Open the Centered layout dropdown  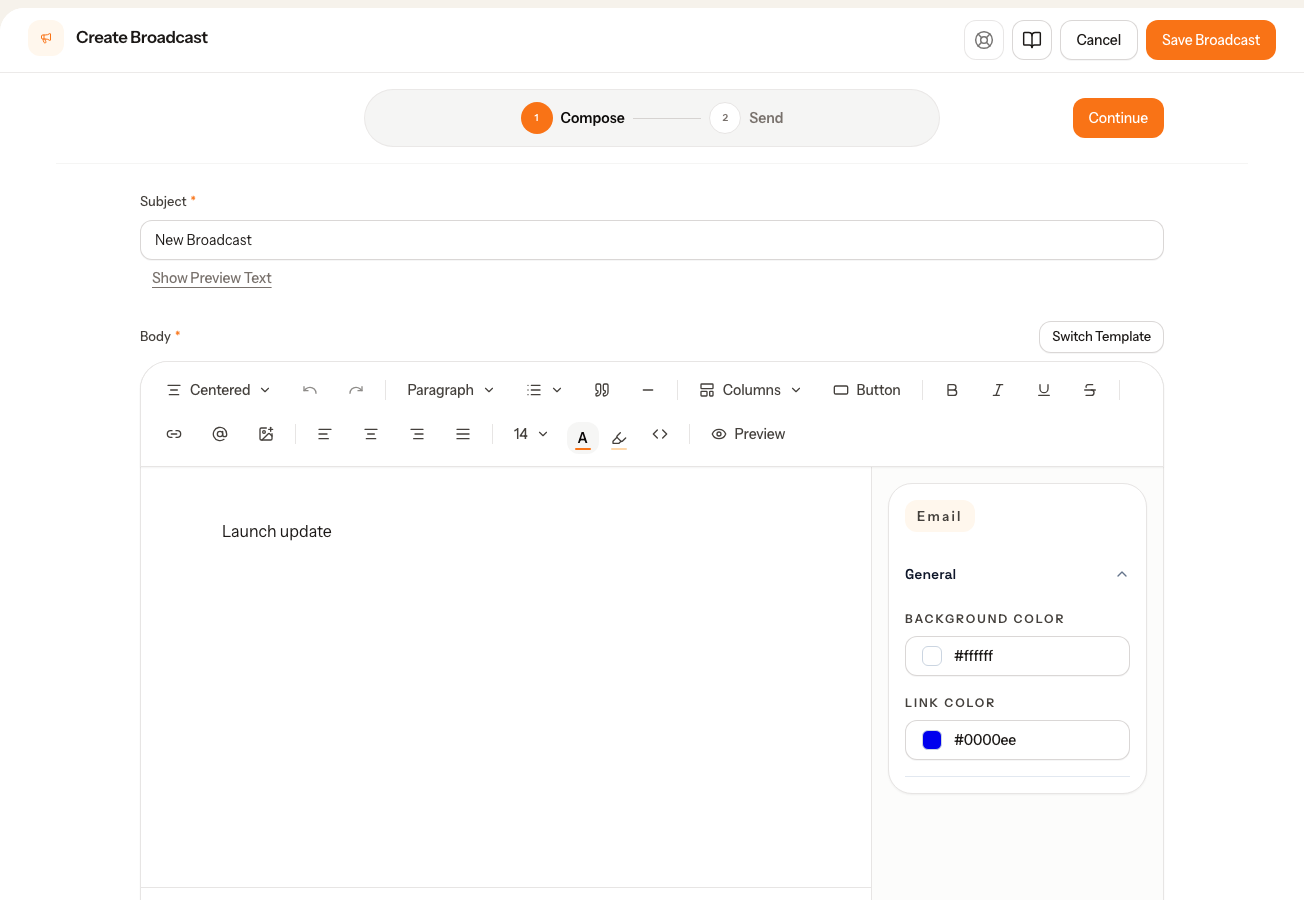pos(218,390)
